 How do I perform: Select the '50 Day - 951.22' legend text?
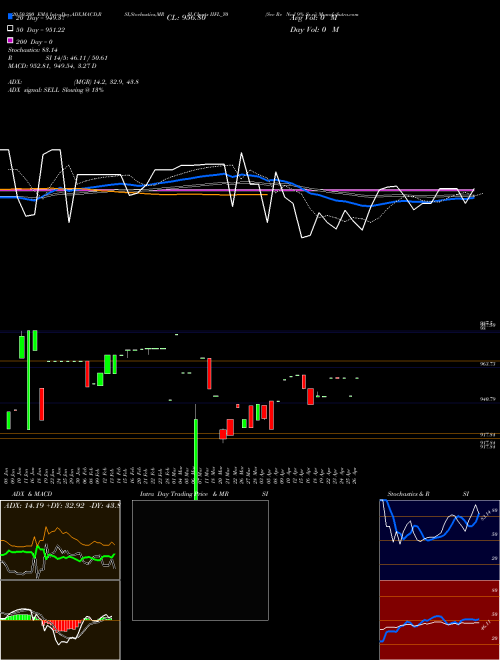tap(40, 30)
